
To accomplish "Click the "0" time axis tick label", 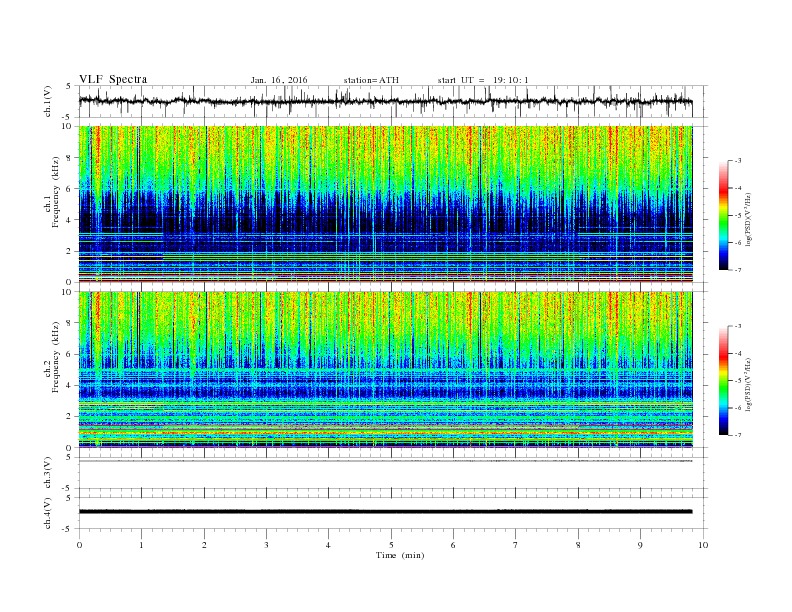I will (79, 545).
